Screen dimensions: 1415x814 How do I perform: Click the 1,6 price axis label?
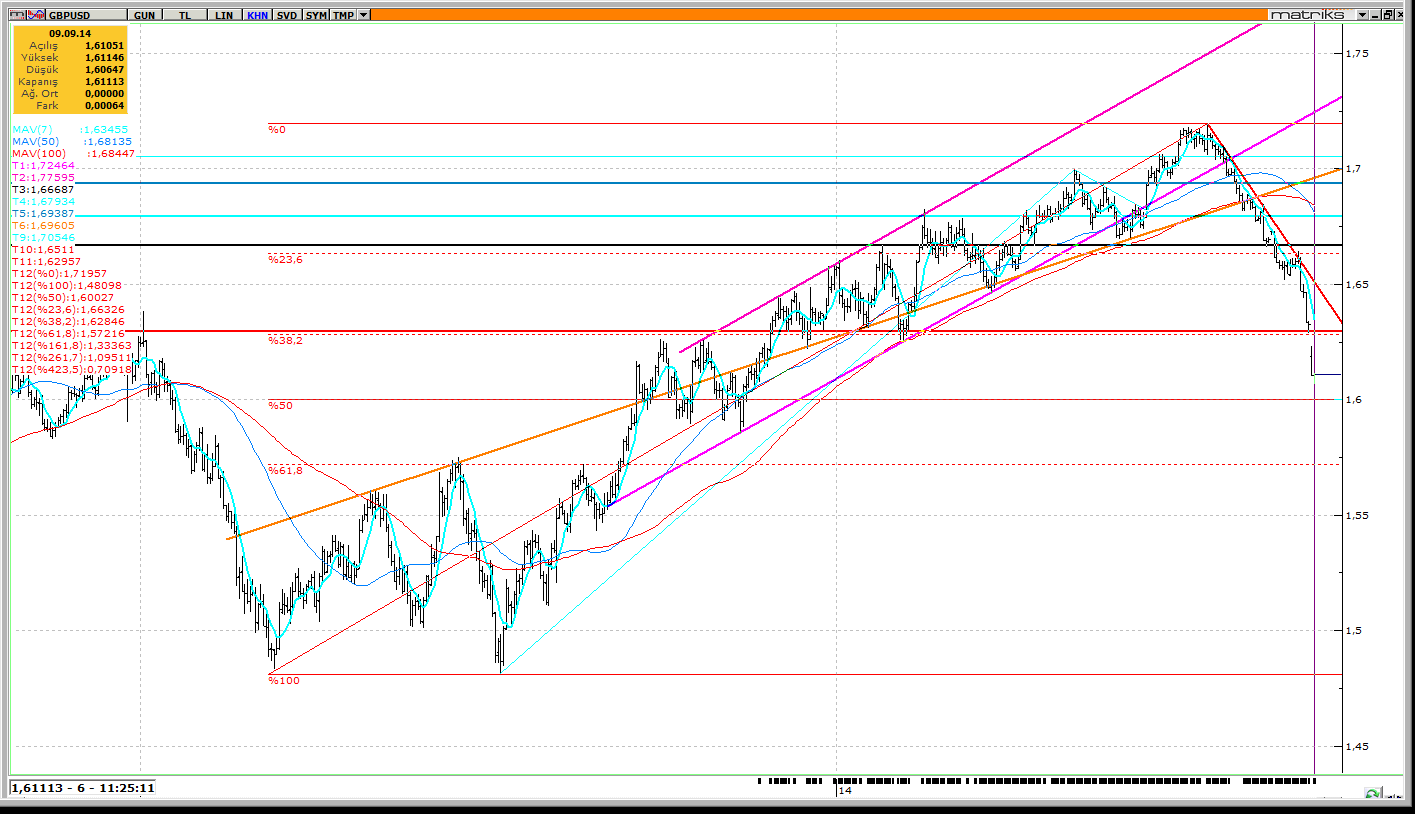[x=1353, y=400]
